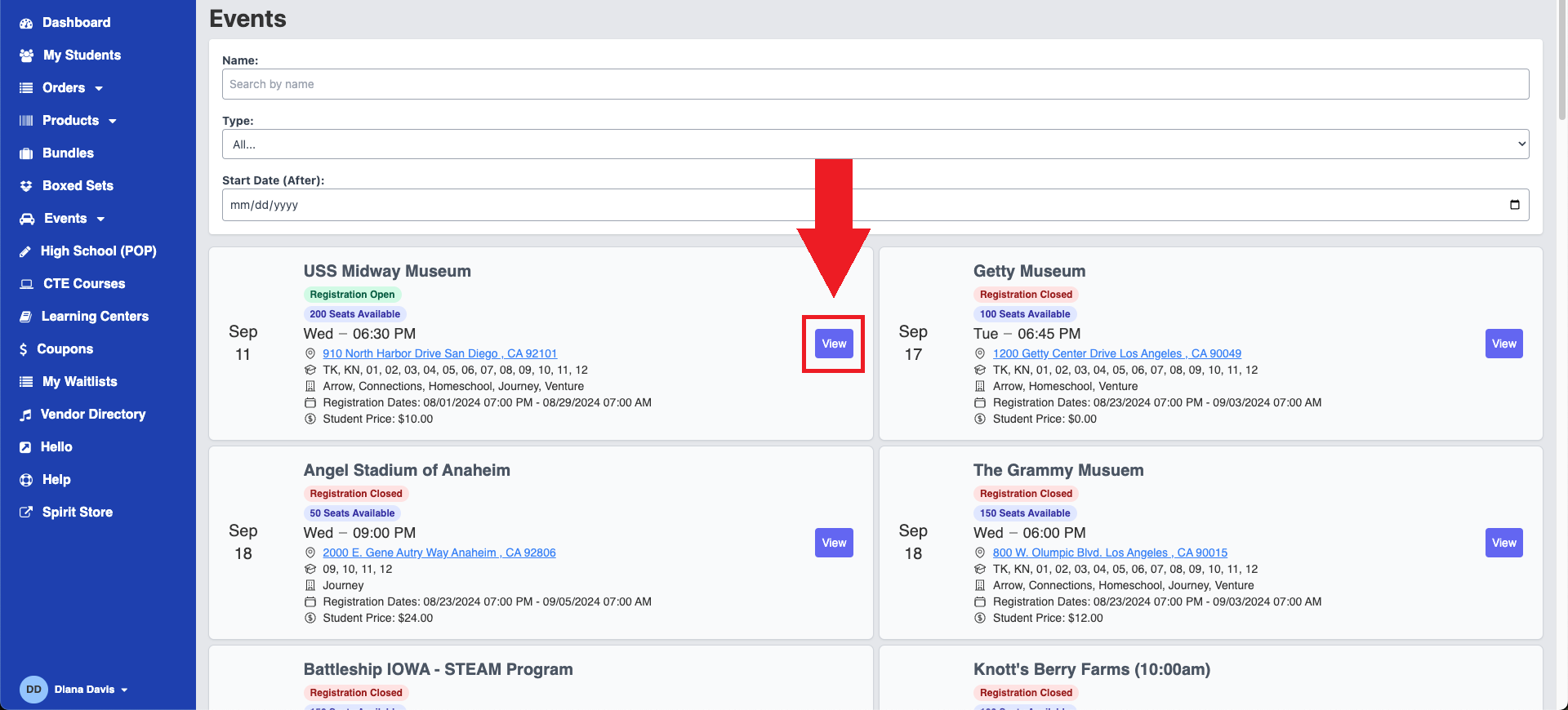Open 1200 Getty Center Drive address link

coord(1116,353)
